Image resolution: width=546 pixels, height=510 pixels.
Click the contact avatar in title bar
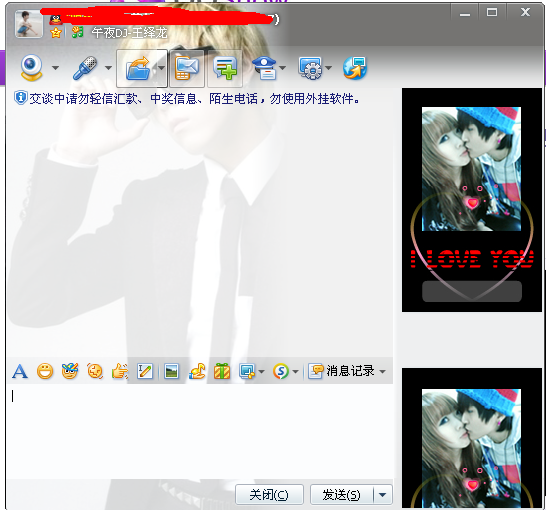click(x=29, y=24)
